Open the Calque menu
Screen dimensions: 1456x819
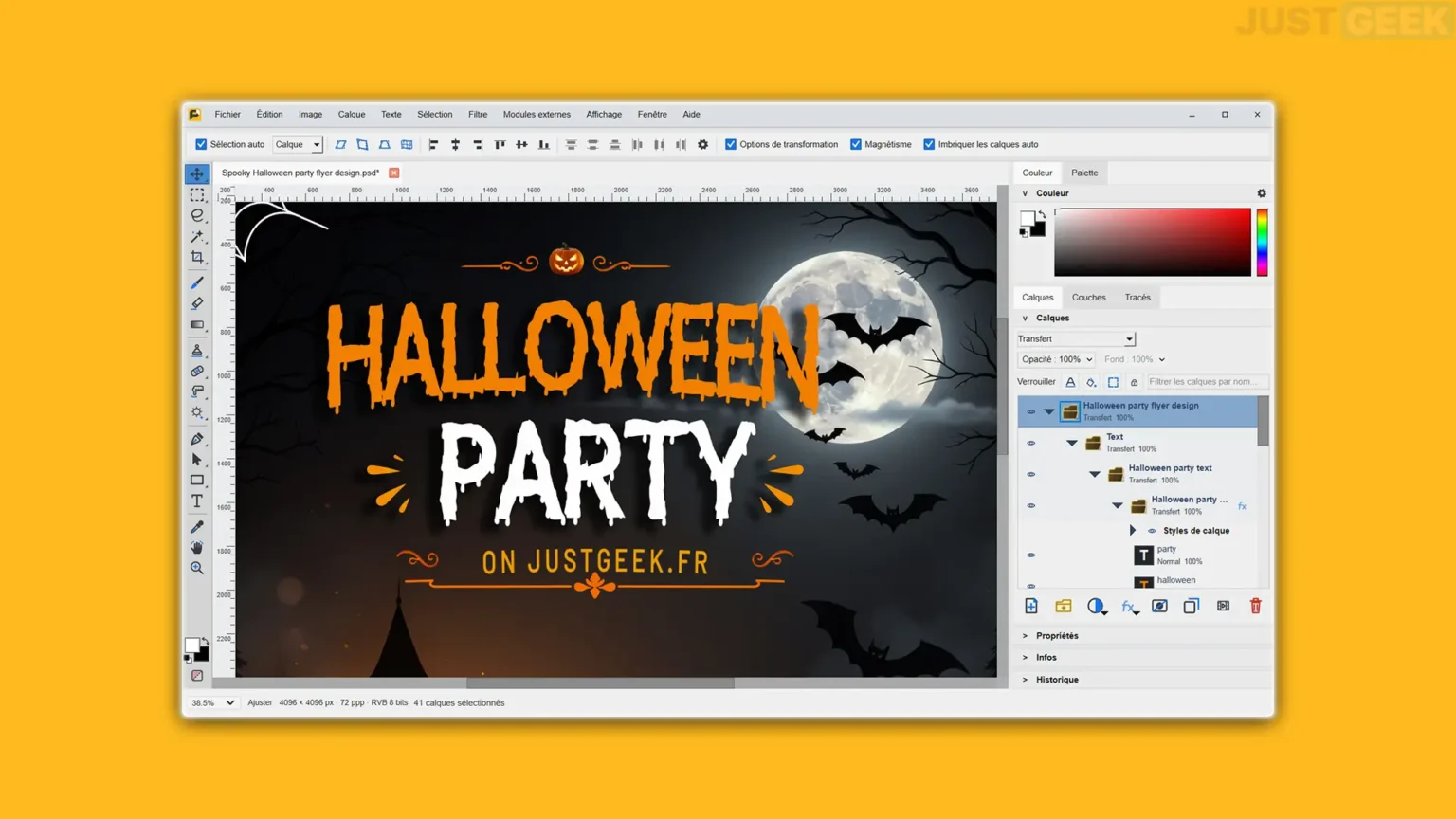[x=352, y=114]
